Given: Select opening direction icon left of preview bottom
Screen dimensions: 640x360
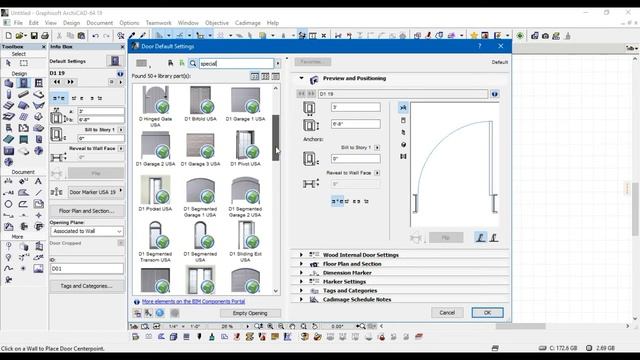Looking at the screenshot, I should coord(481,237).
